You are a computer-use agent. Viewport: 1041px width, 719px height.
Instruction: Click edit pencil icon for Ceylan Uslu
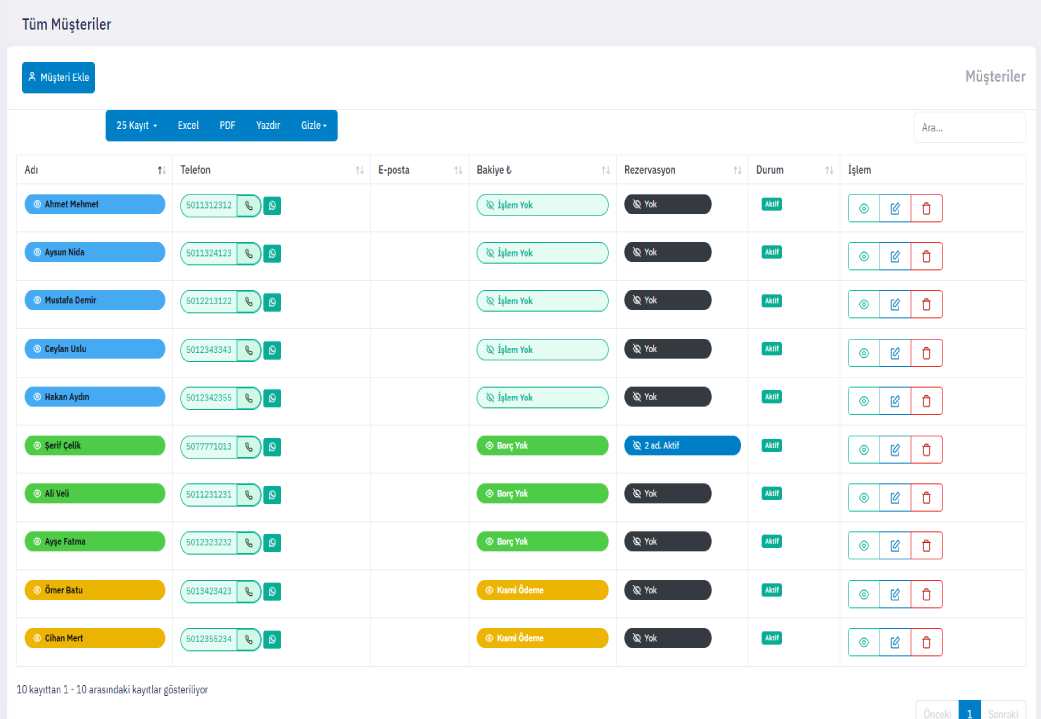[x=895, y=353]
